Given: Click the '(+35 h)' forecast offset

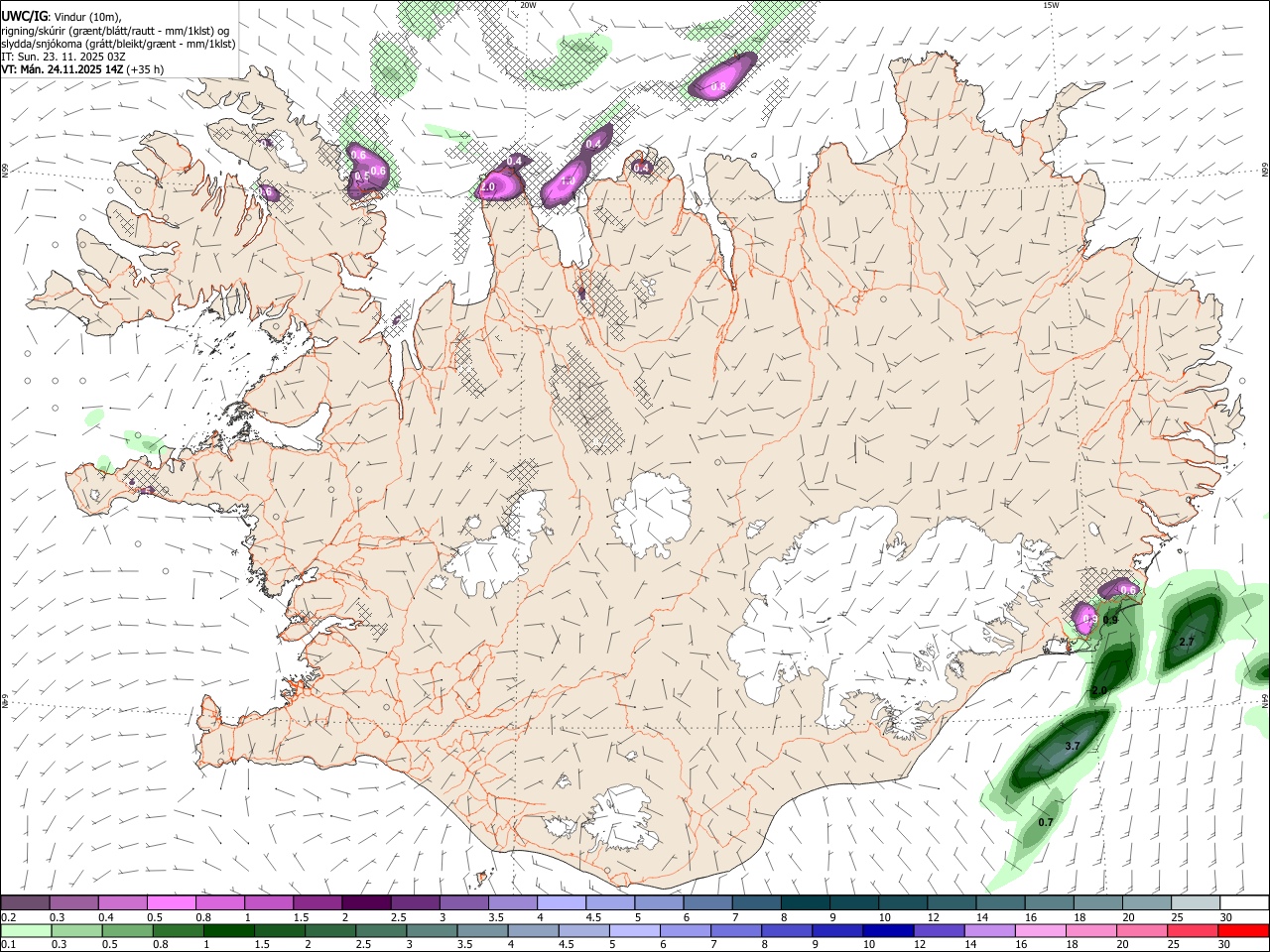Looking at the screenshot, I should pos(145,69).
